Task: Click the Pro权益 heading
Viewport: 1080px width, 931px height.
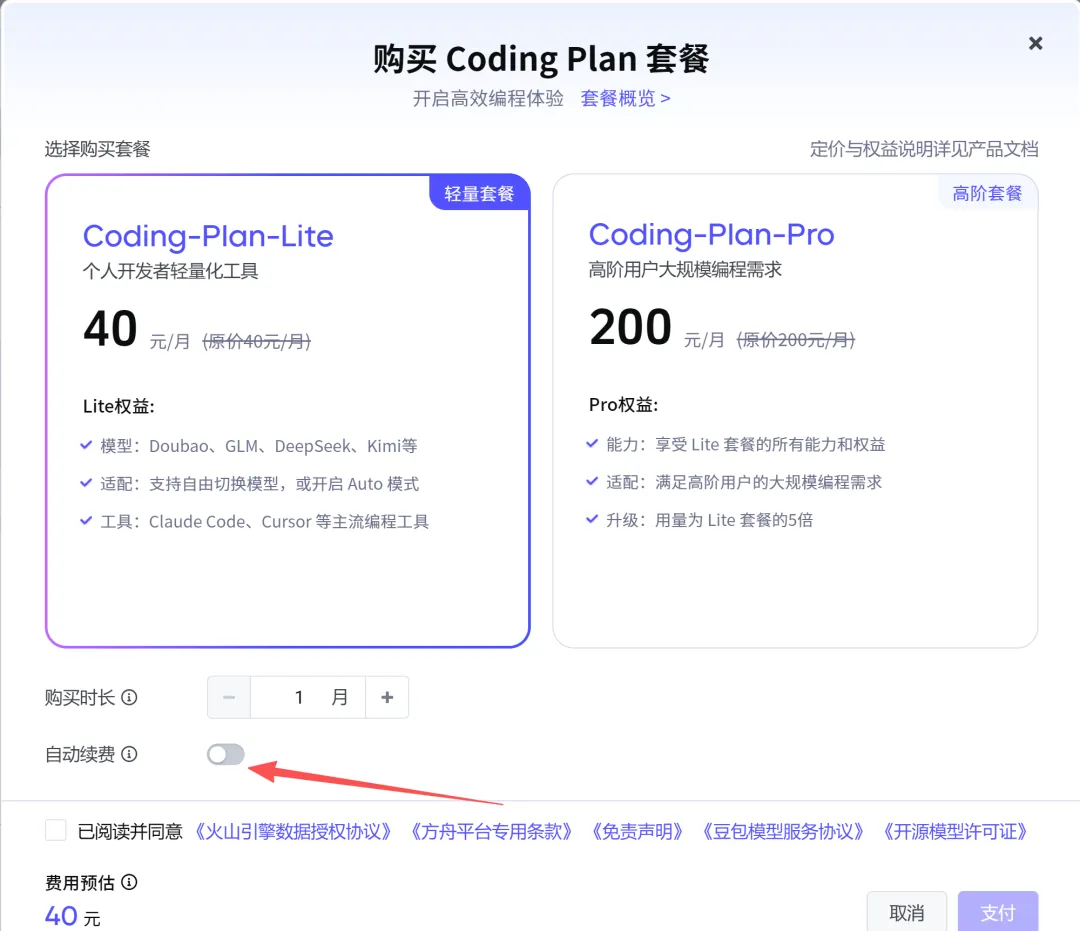Action: click(x=623, y=405)
